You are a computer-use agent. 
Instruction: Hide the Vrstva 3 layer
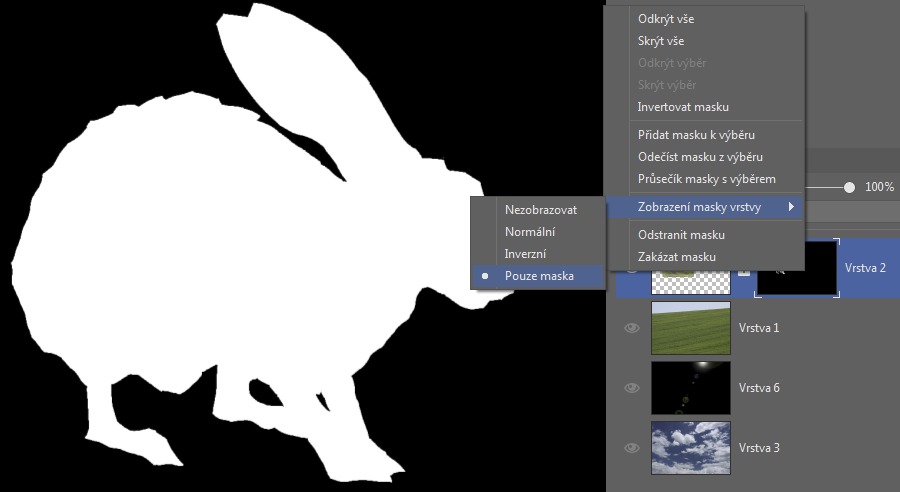(631, 448)
